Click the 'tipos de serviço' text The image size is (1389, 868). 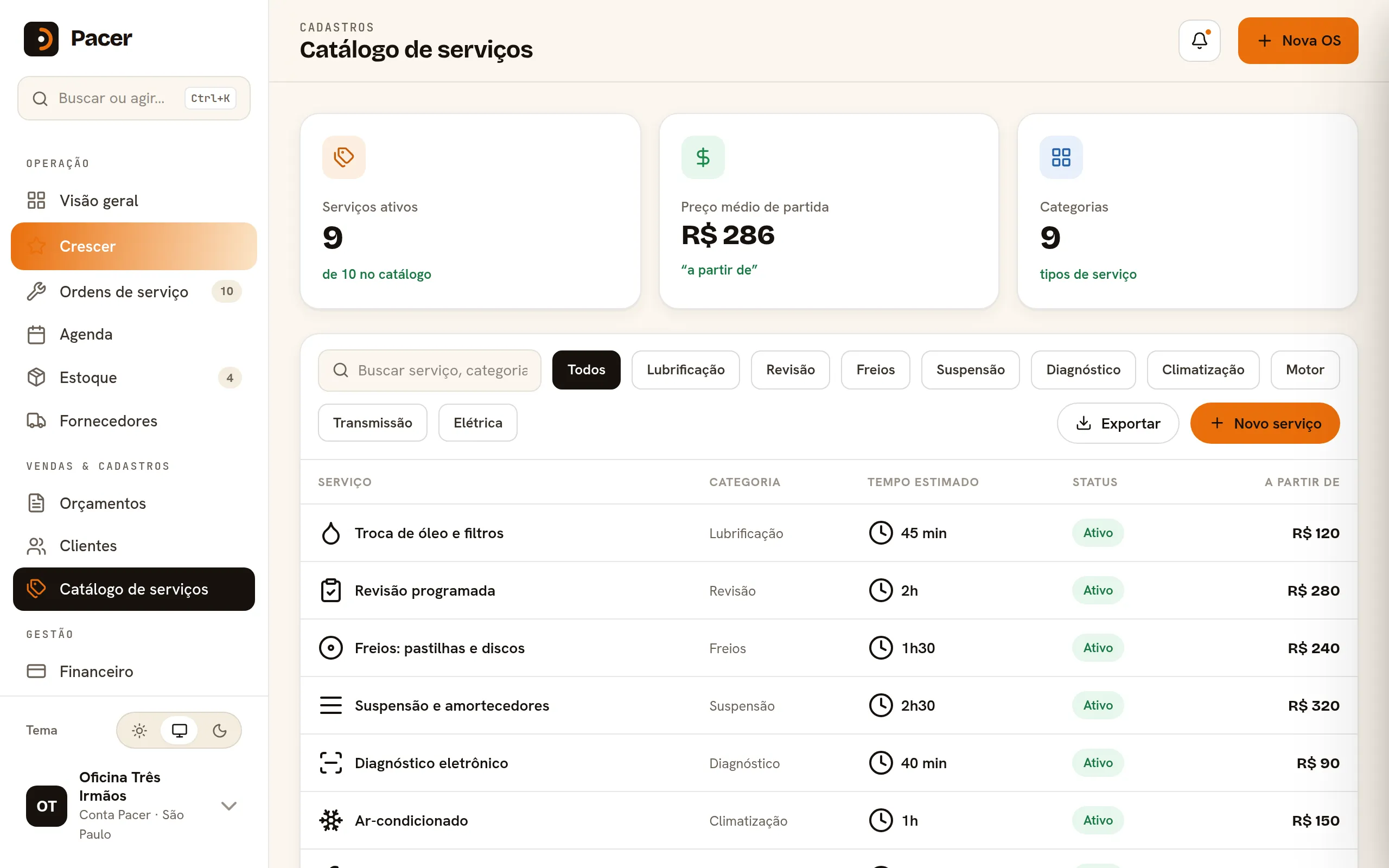[x=1088, y=274]
